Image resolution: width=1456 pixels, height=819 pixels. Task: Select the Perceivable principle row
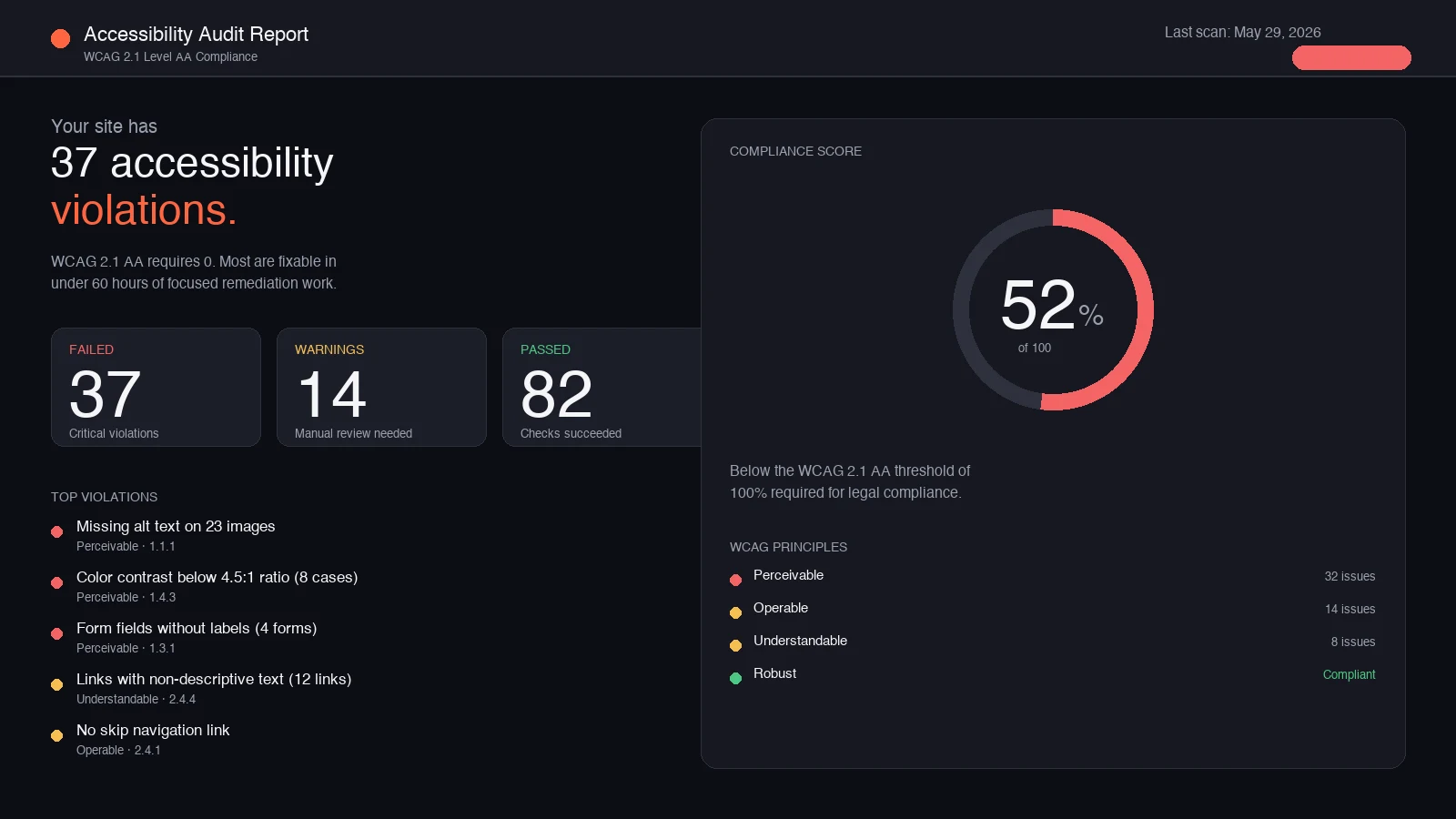[x=1053, y=576]
